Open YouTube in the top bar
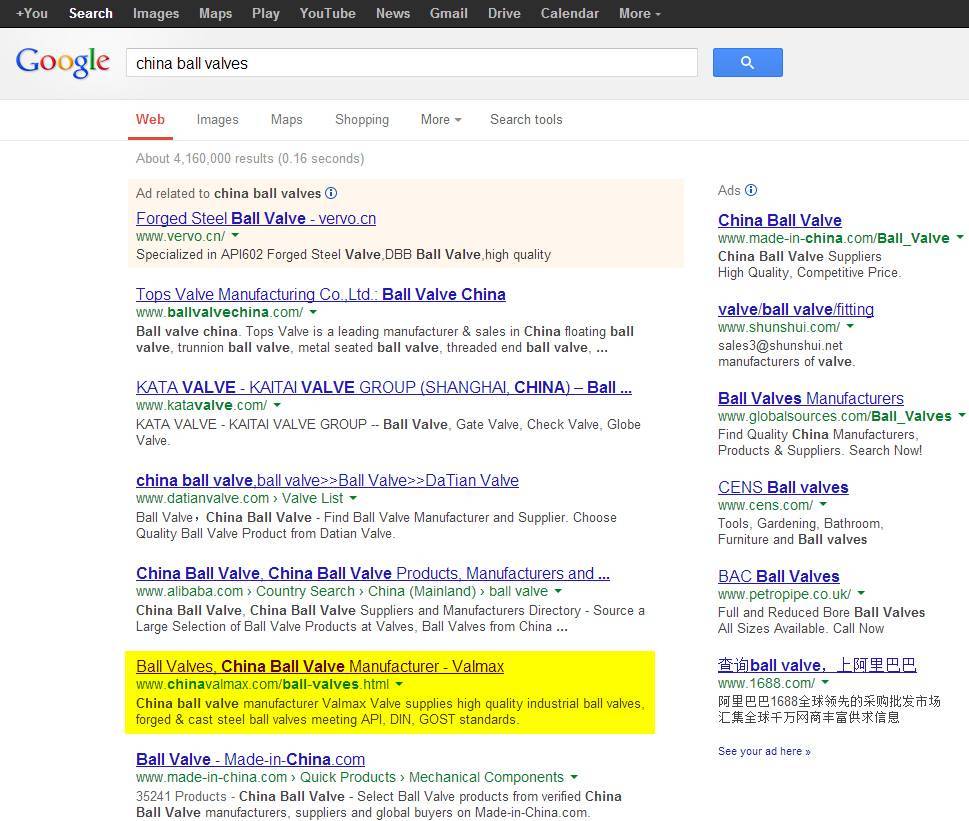 328,14
